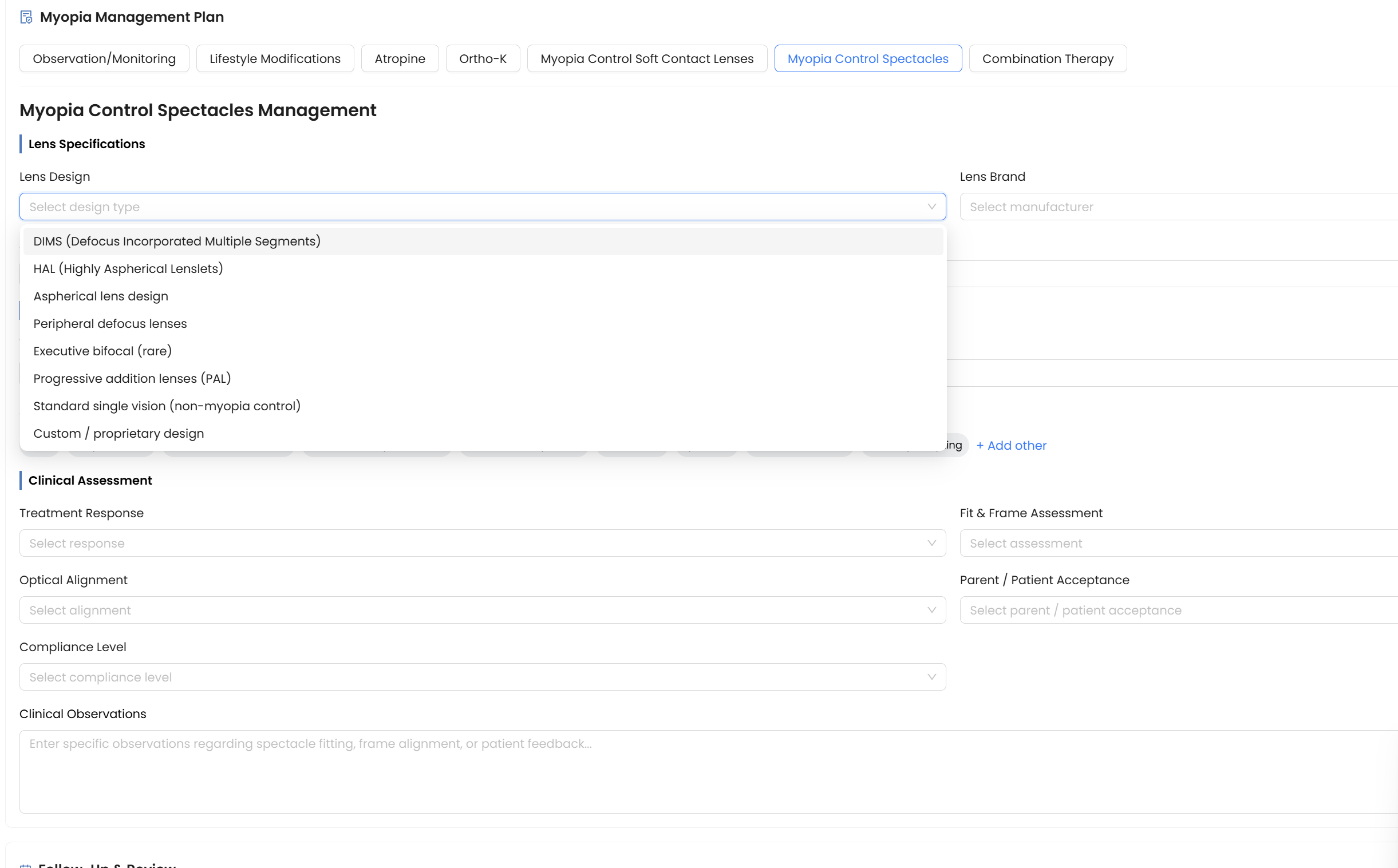The width and height of the screenshot is (1398, 868).
Task: Open the Observation/Monitoring tab
Action: coord(104,58)
